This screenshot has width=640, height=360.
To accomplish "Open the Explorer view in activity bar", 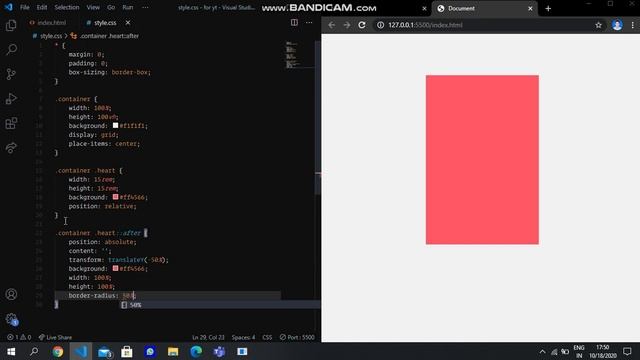I will (x=11, y=25).
